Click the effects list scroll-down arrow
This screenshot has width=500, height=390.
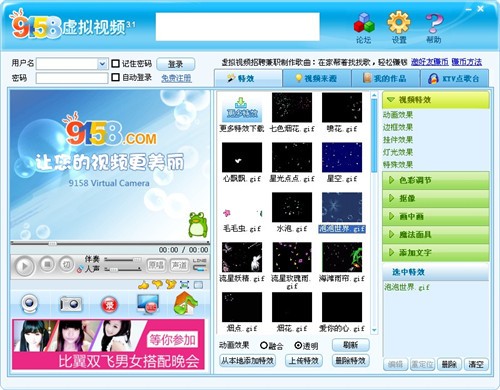point(374,330)
